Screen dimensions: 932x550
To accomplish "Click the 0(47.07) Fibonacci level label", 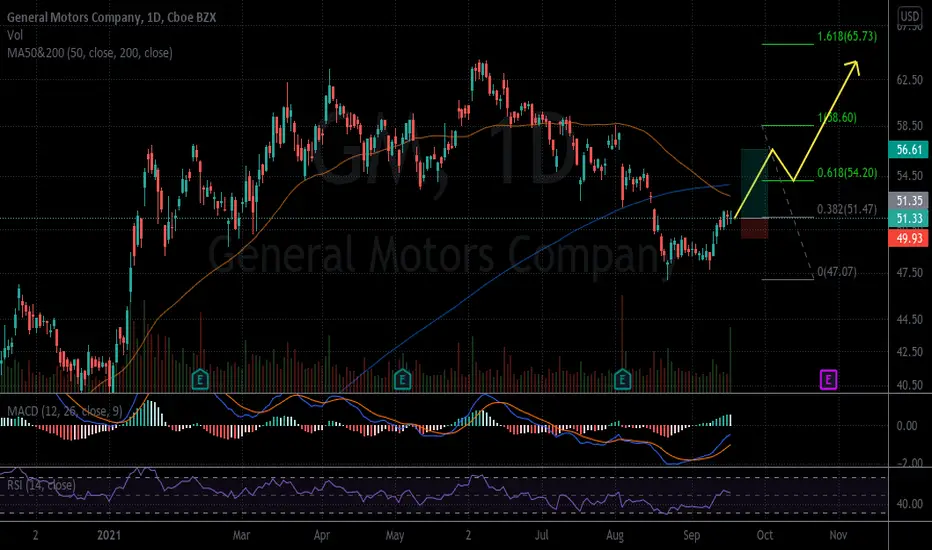I will (837, 272).
